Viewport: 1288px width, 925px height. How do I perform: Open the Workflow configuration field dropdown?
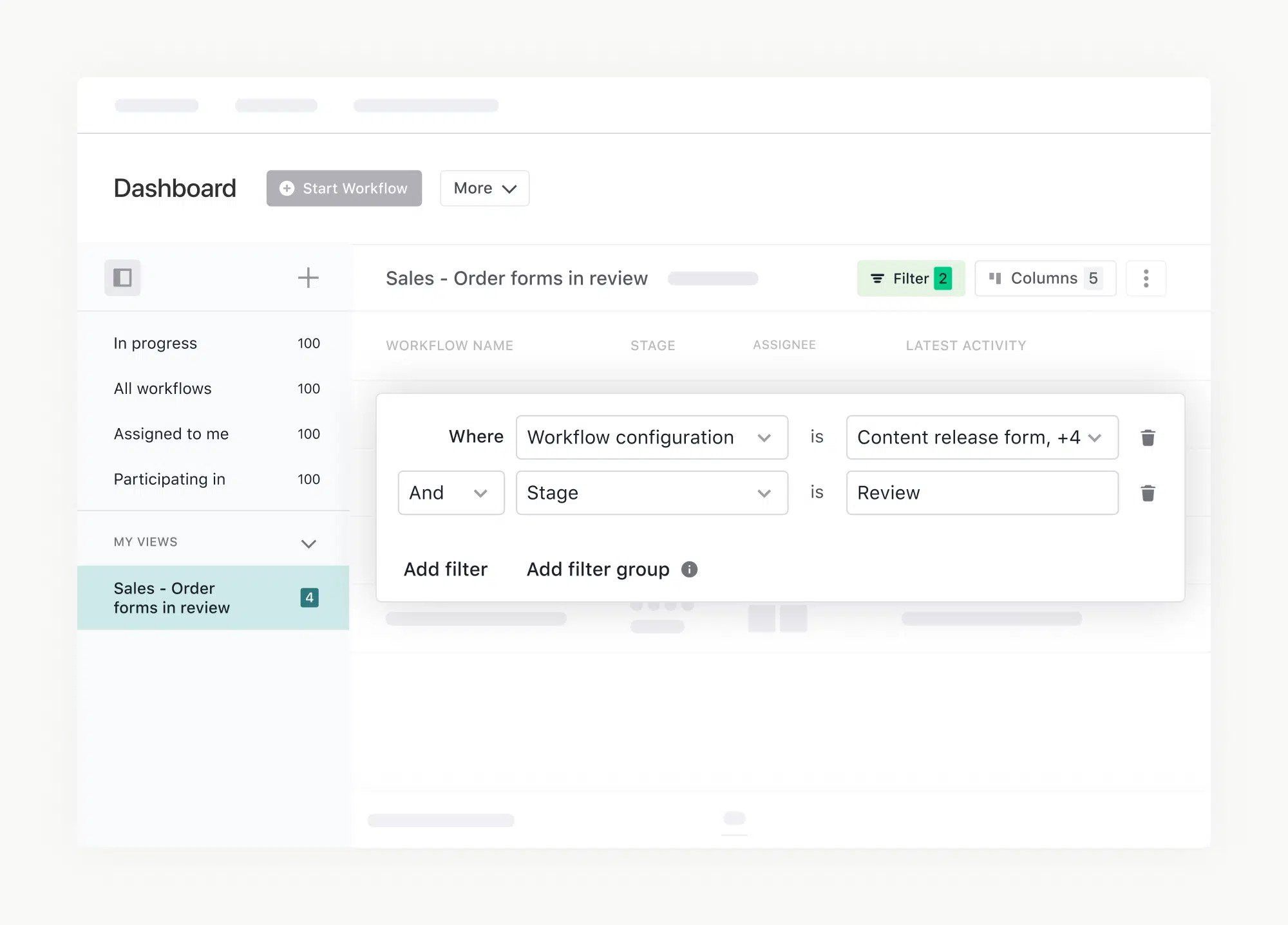click(651, 438)
